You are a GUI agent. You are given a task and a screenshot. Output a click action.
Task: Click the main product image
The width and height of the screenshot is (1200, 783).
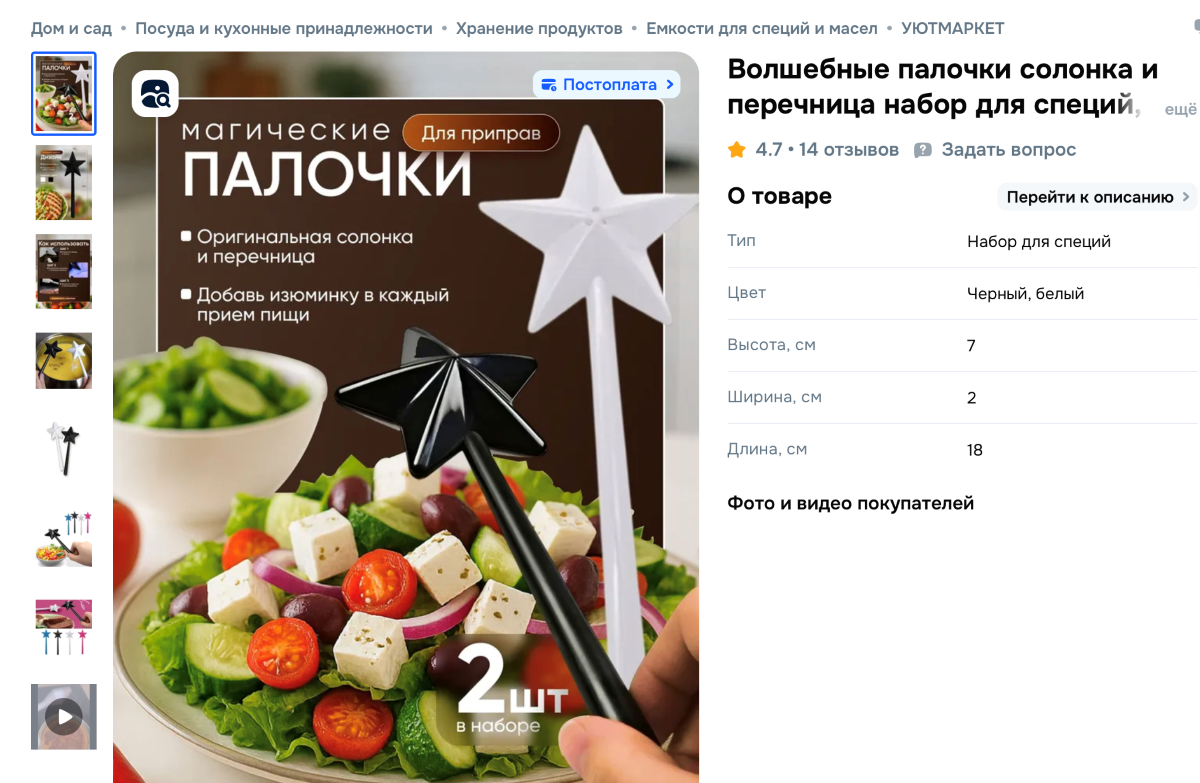(x=406, y=417)
